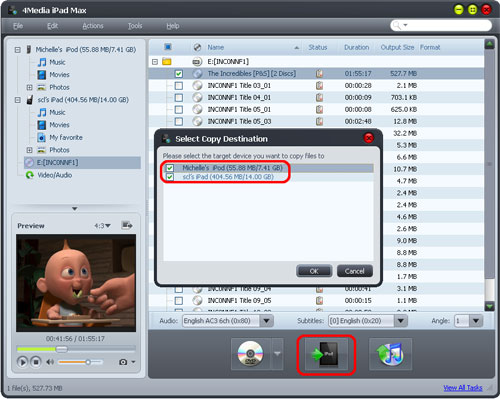Open the Subtitles dropdown
This screenshot has height=399, width=500.
click(x=401, y=321)
